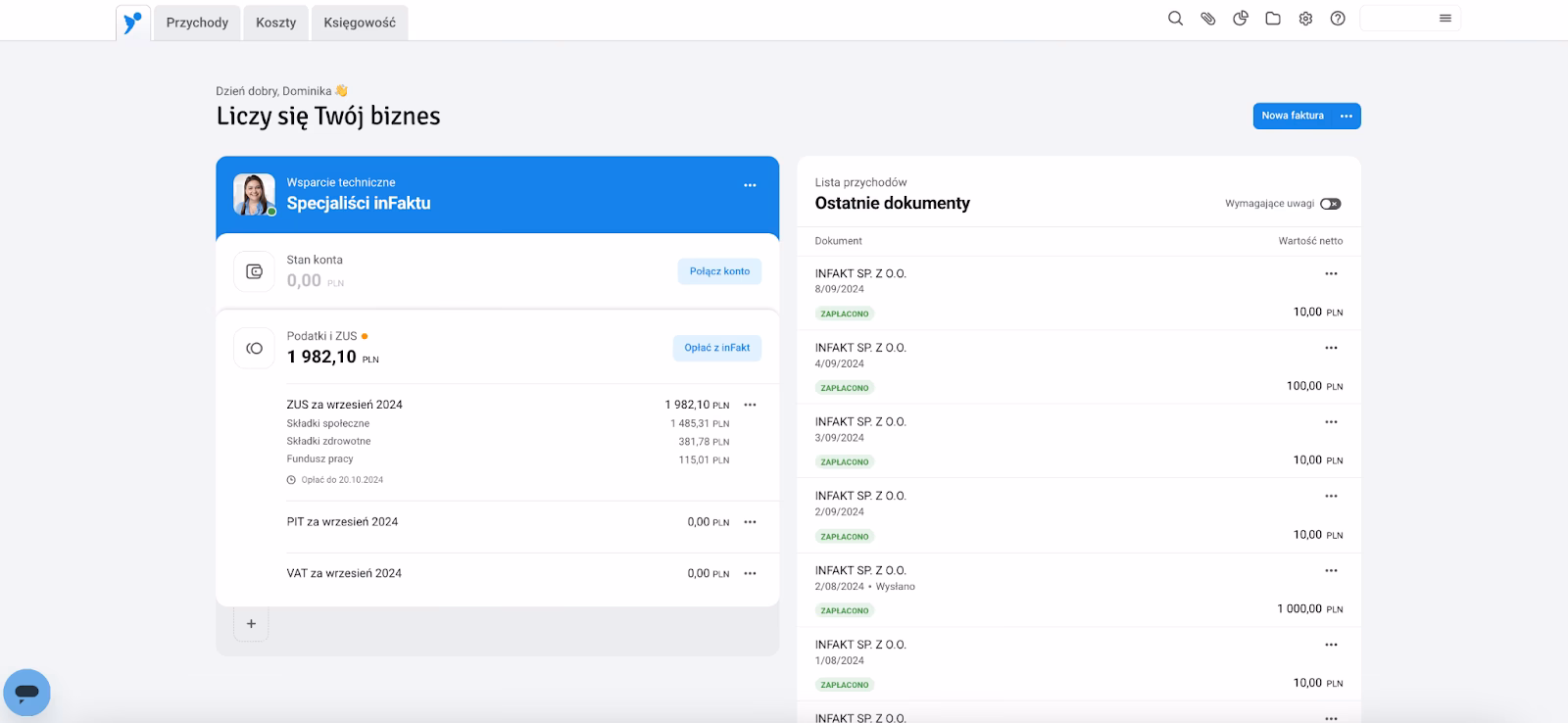This screenshot has height=723, width=1568.
Task: Click the 1 982,10 PLN Podatki i ZUS total
Action: click(x=332, y=358)
